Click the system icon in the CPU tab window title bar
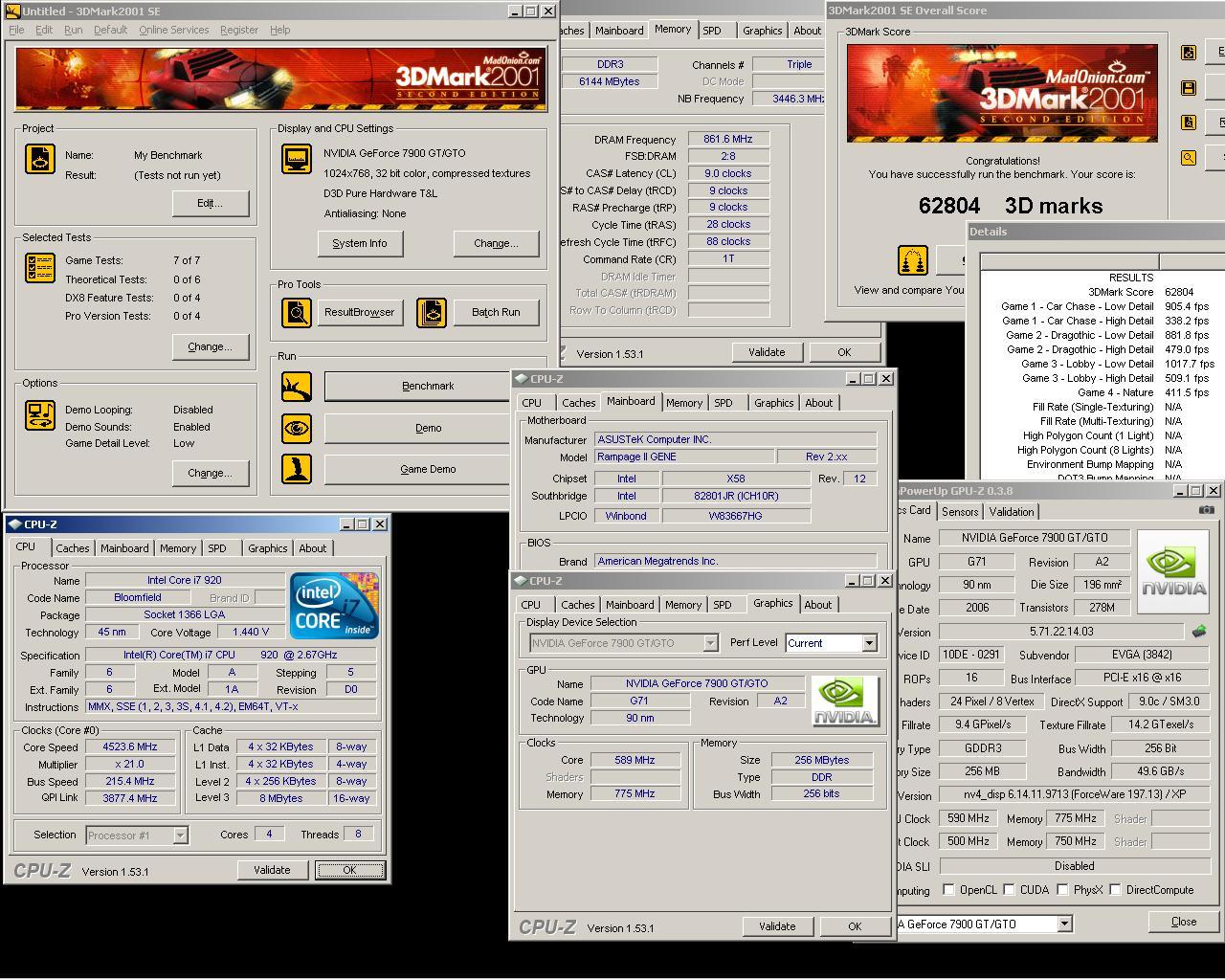The image size is (1225, 980). tap(14, 524)
